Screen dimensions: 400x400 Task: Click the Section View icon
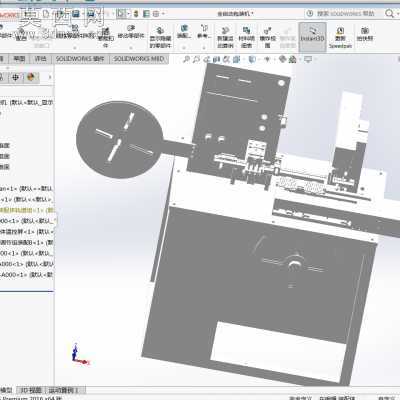217,59
